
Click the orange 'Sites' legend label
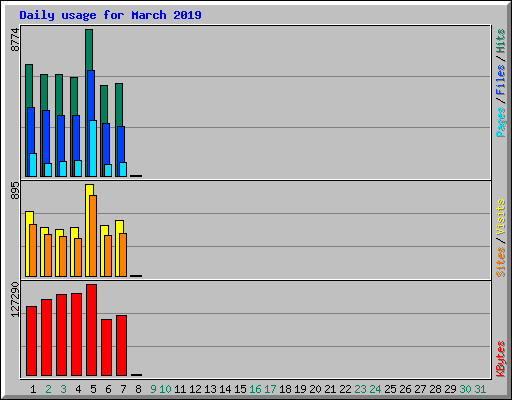tap(501, 262)
